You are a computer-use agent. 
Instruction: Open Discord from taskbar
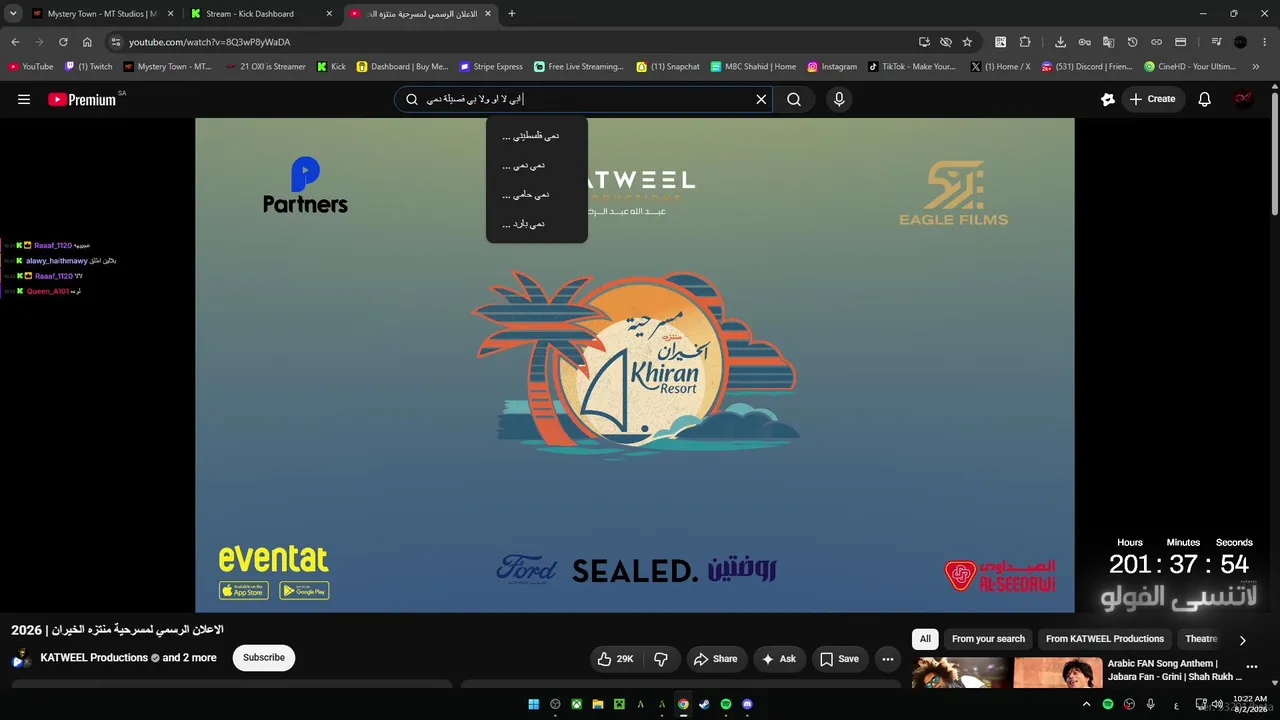pyautogui.click(x=747, y=704)
